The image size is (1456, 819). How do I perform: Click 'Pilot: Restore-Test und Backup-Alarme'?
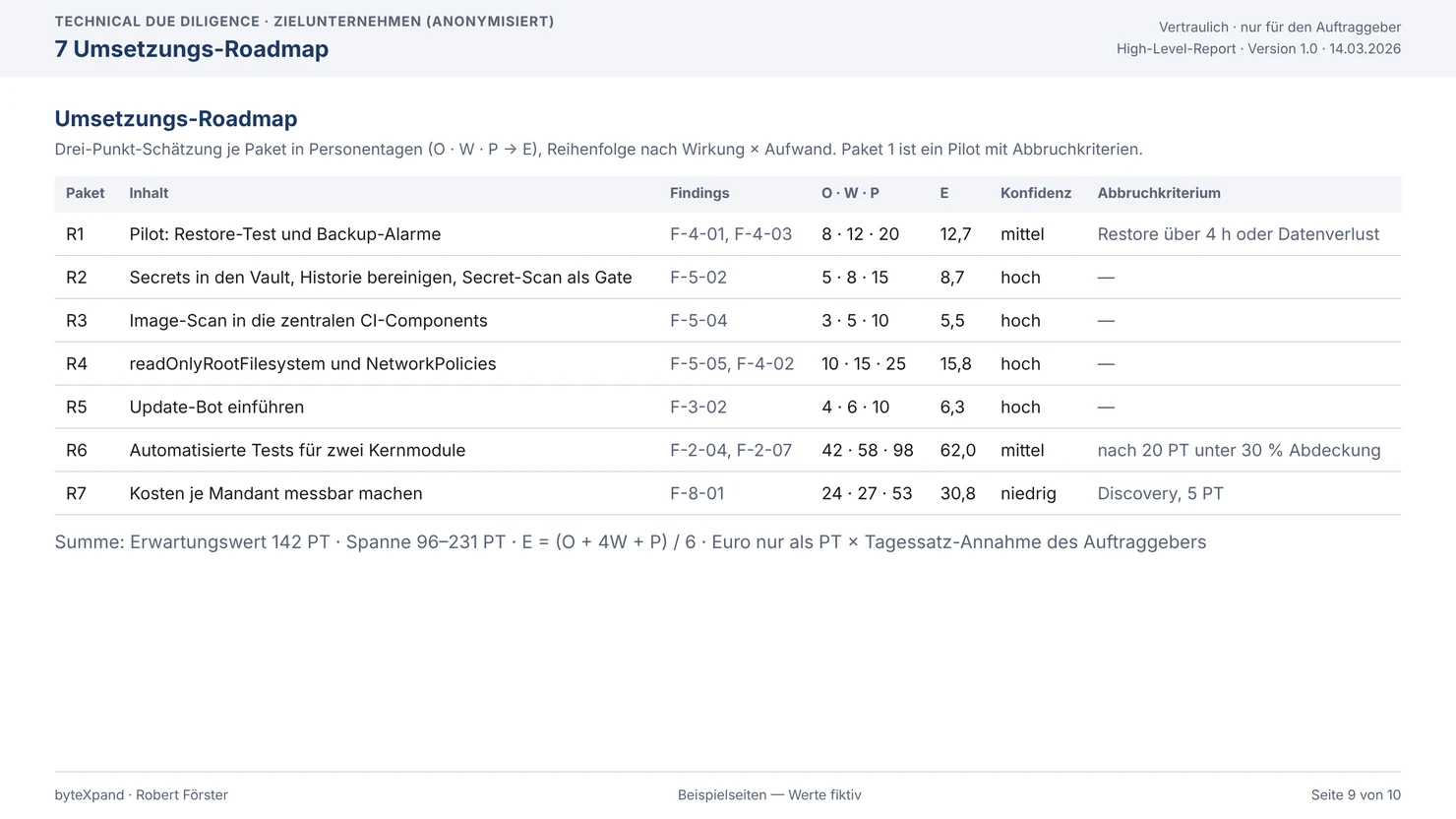point(285,234)
